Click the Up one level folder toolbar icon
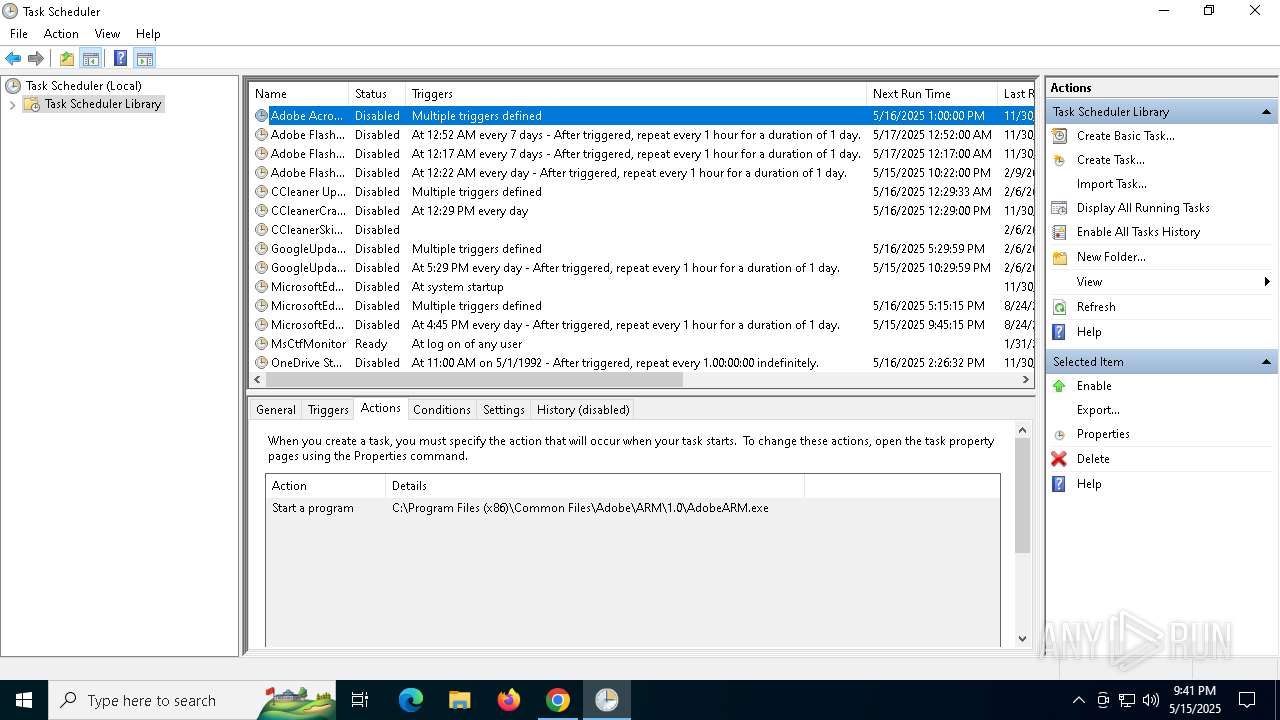This screenshot has width=1280, height=720. (67, 58)
